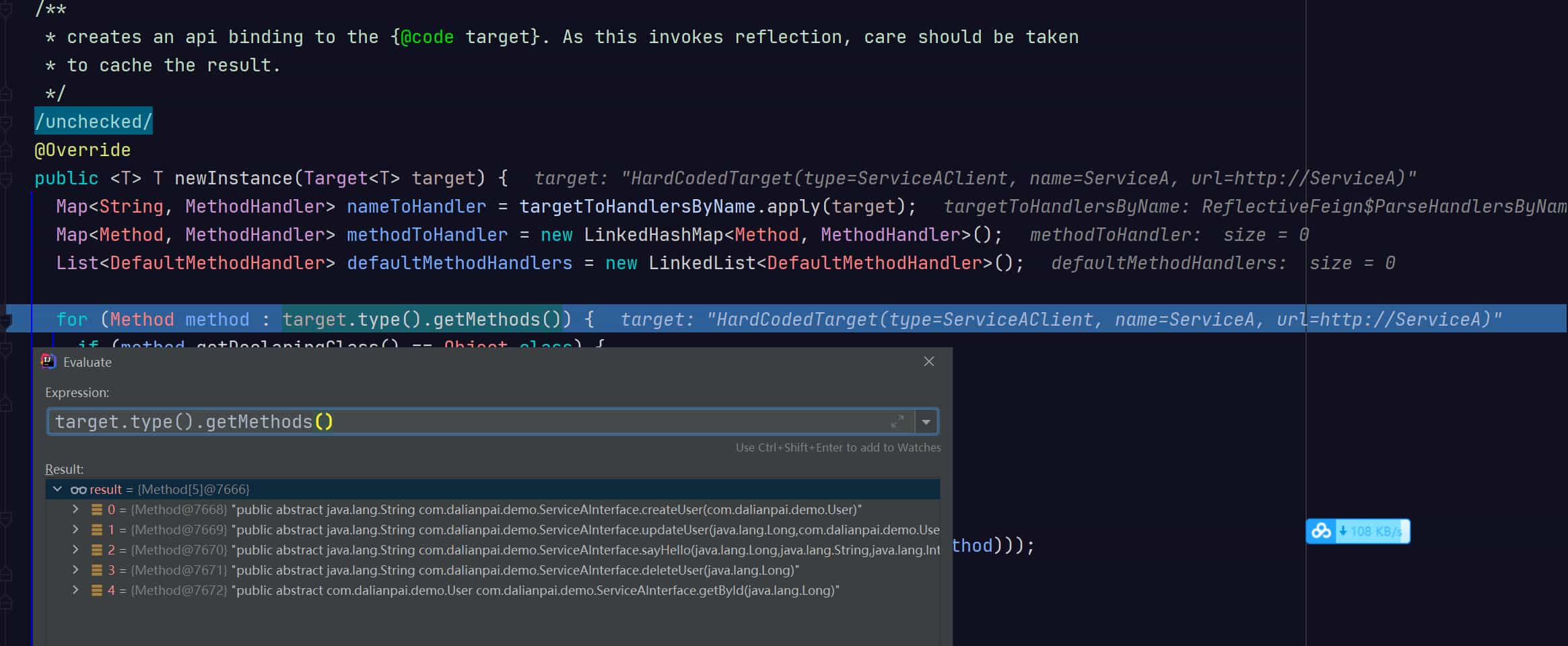Click the cloud icon on network speed widget
The width and height of the screenshot is (1568, 646).
click(x=1321, y=531)
